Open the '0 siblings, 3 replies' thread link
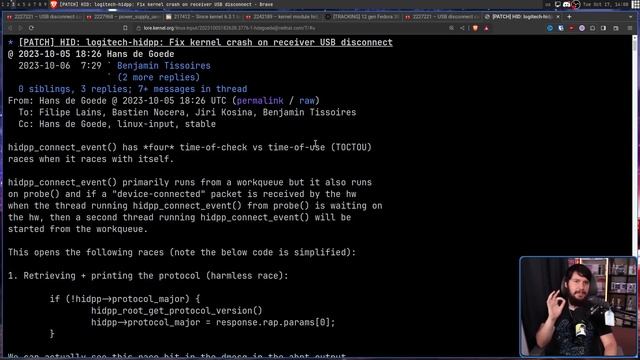This screenshot has height=360, width=640. pos(133,89)
